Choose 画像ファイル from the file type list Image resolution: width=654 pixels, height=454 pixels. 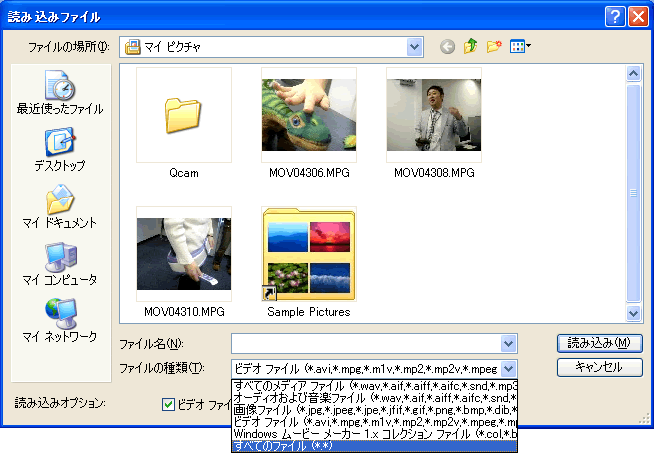[x=374, y=410]
